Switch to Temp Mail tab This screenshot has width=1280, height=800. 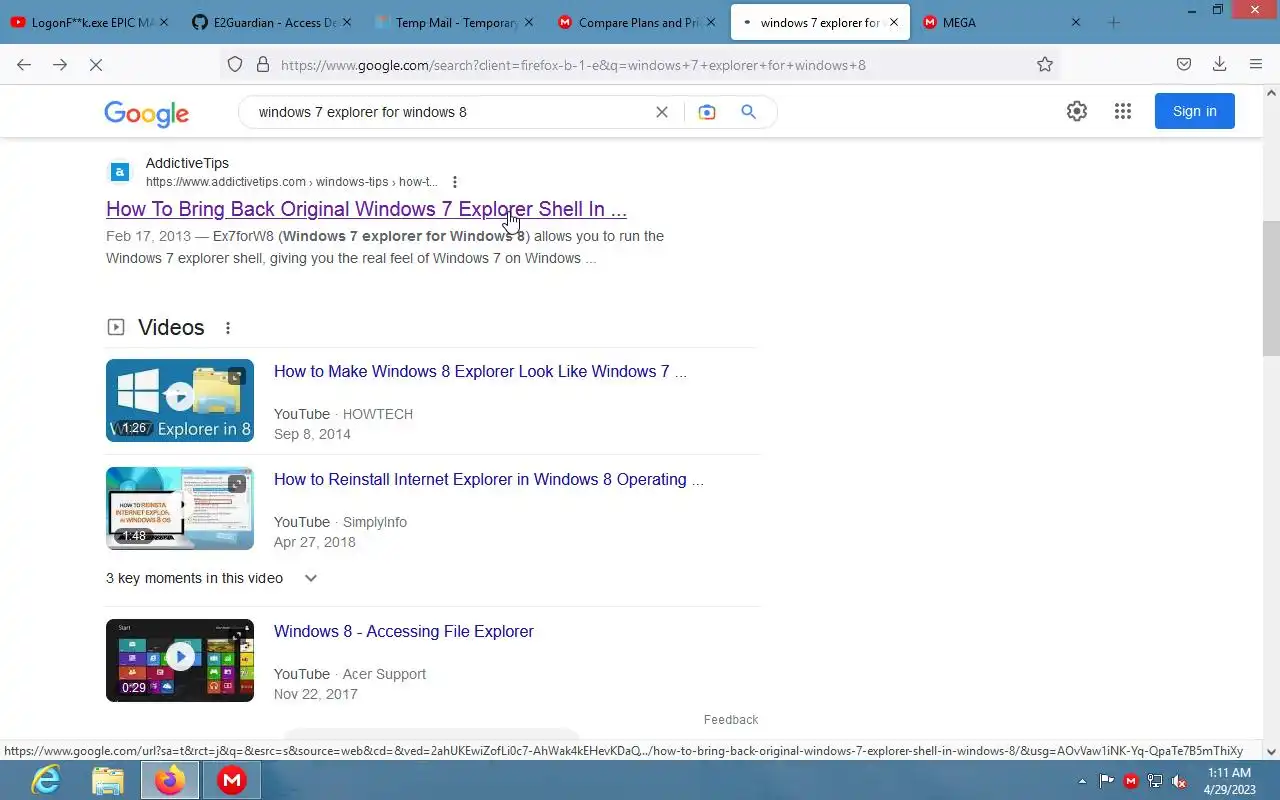pyautogui.click(x=456, y=22)
